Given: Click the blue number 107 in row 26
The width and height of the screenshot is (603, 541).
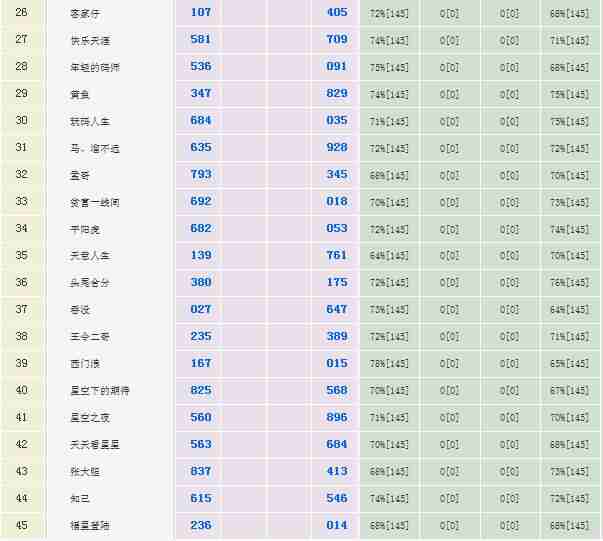Looking at the screenshot, I should (200, 13).
